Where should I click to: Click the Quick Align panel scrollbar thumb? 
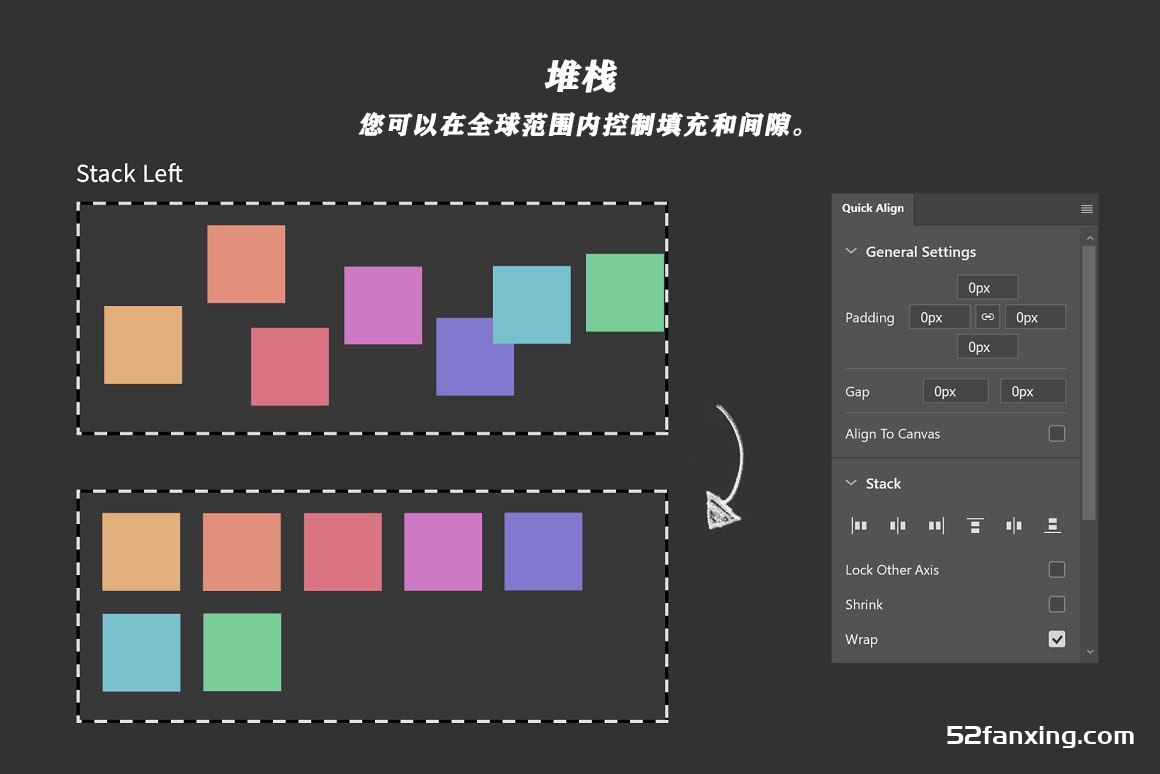[1089, 383]
